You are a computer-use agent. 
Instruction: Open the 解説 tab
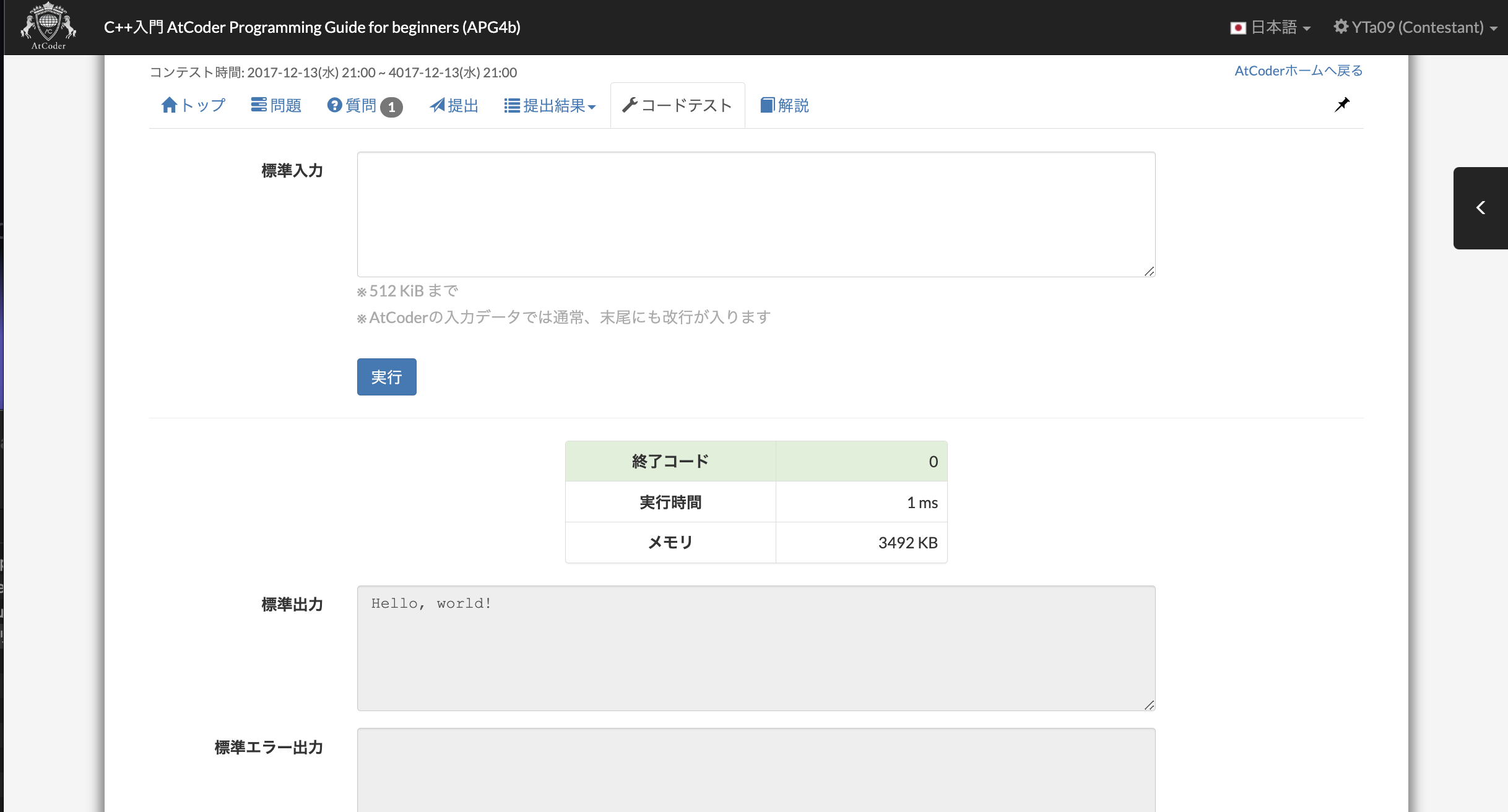pyautogui.click(x=784, y=105)
